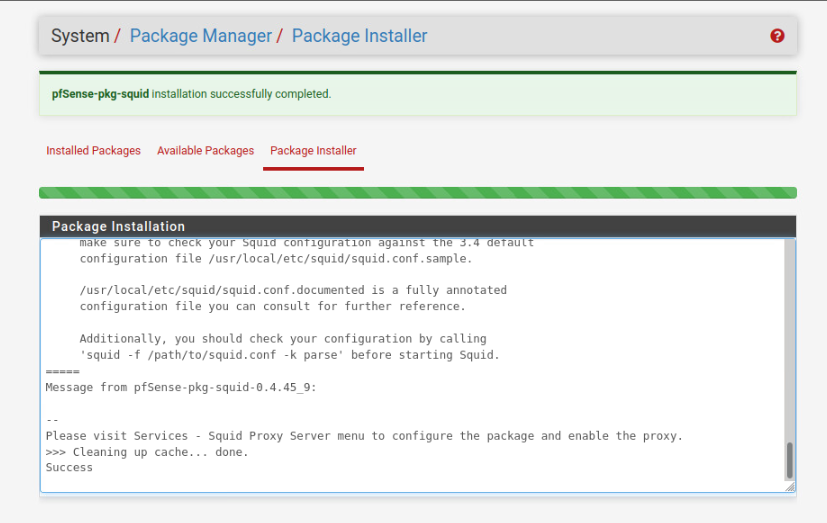Click the resize grip of log textarea

click(790, 487)
